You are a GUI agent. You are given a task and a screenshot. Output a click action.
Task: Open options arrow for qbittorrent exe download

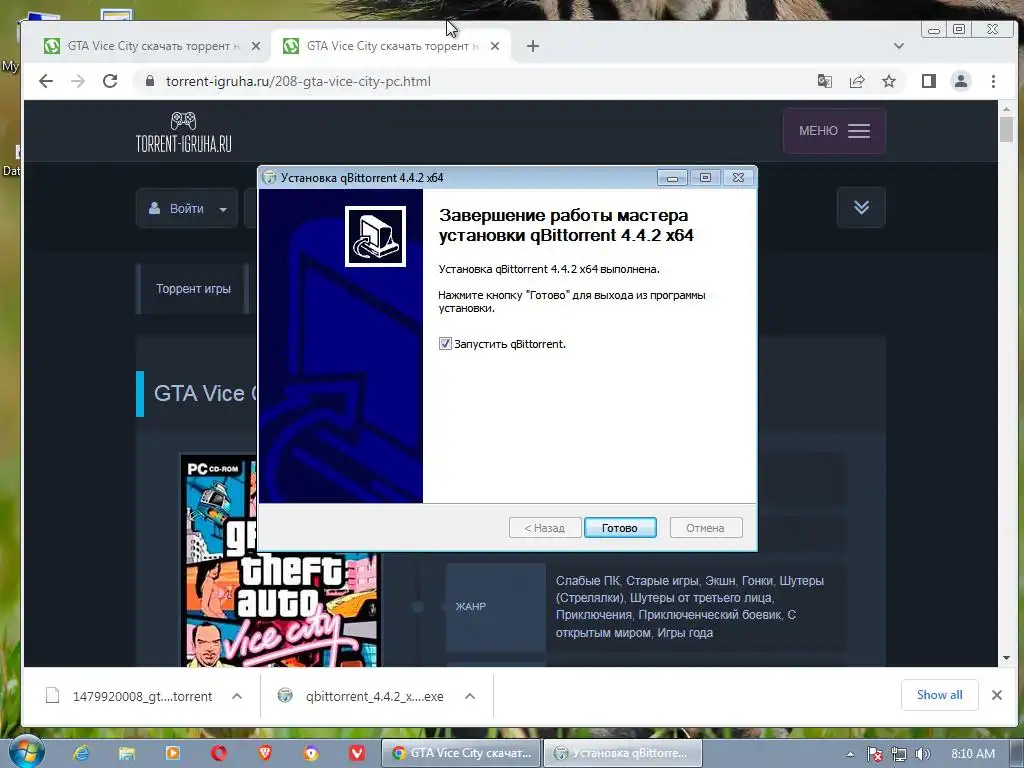click(x=470, y=696)
